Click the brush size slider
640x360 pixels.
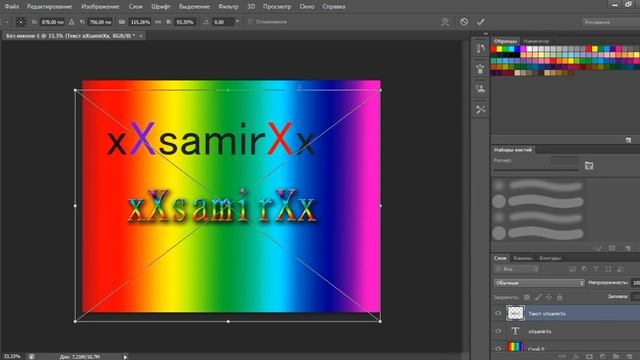click(x=536, y=170)
